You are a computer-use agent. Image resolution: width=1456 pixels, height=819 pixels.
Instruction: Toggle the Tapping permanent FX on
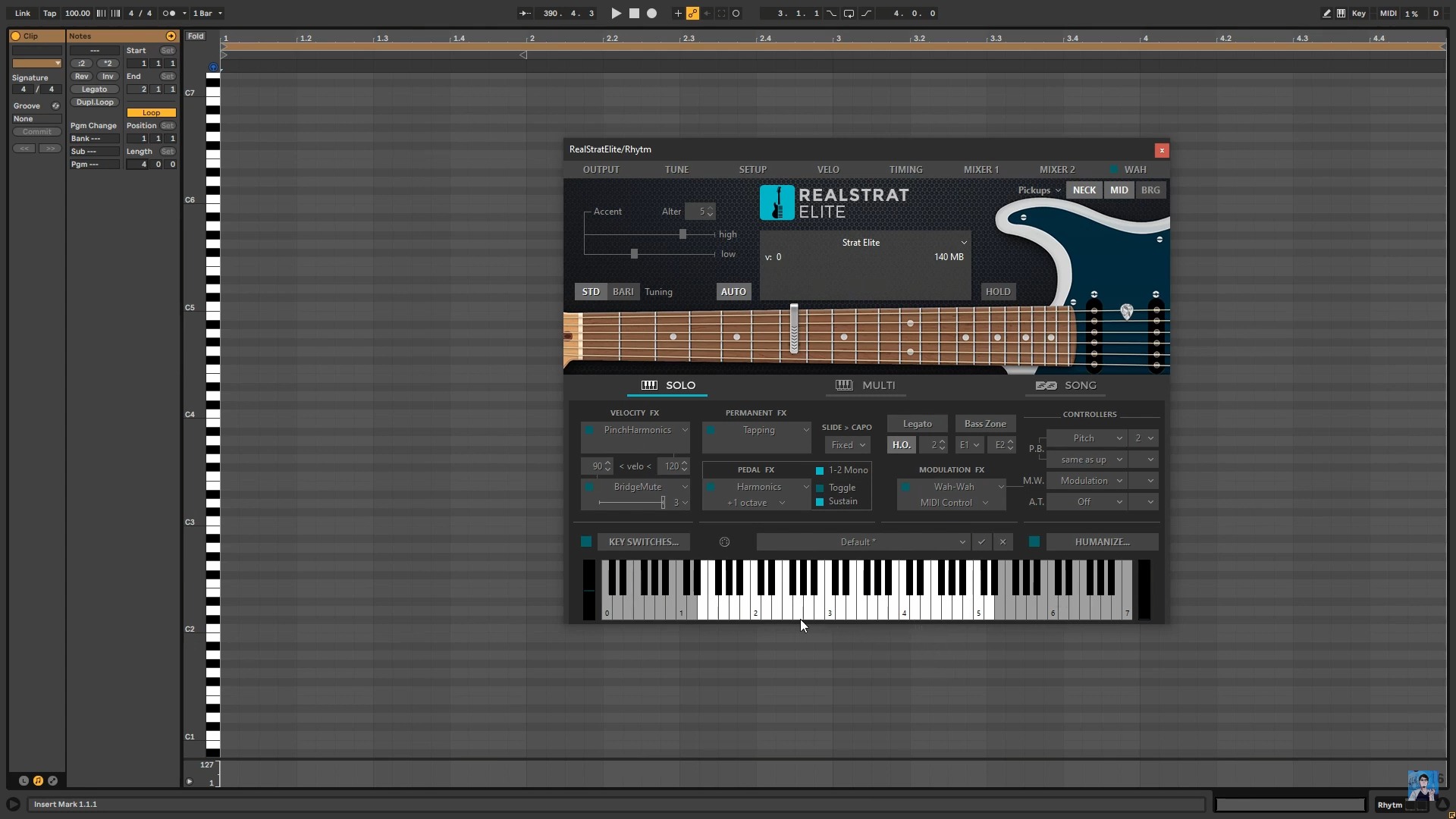pyautogui.click(x=711, y=430)
